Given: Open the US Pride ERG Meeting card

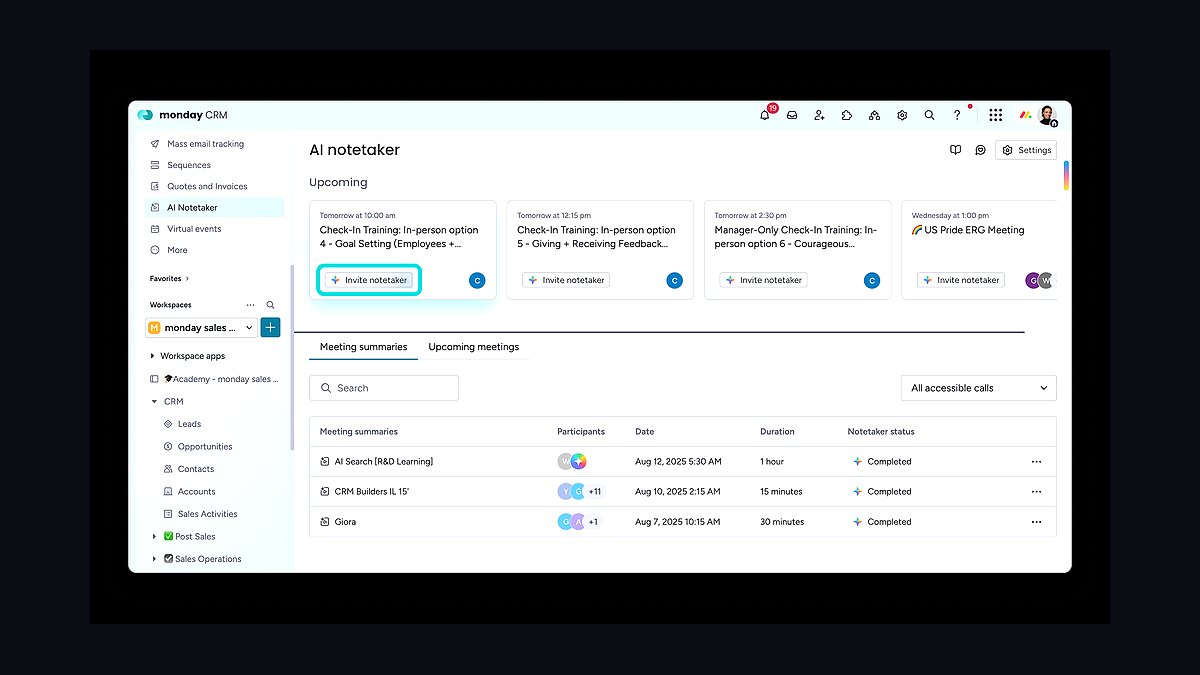Looking at the screenshot, I should (980, 250).
